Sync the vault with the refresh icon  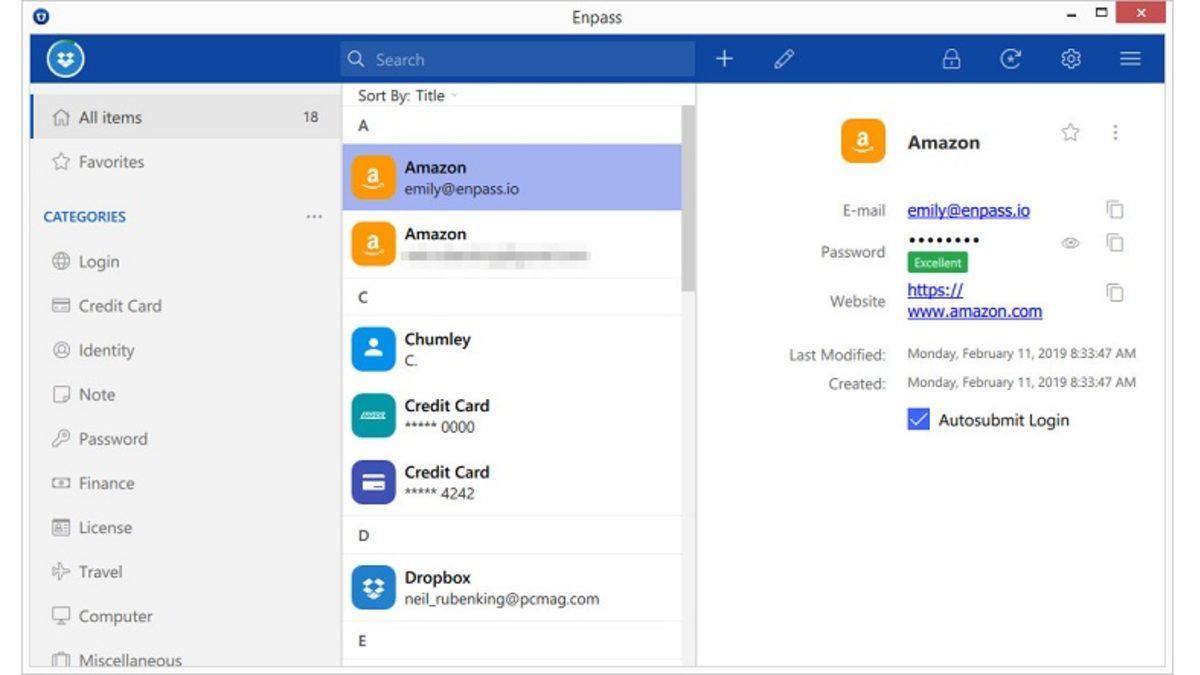1011,59
